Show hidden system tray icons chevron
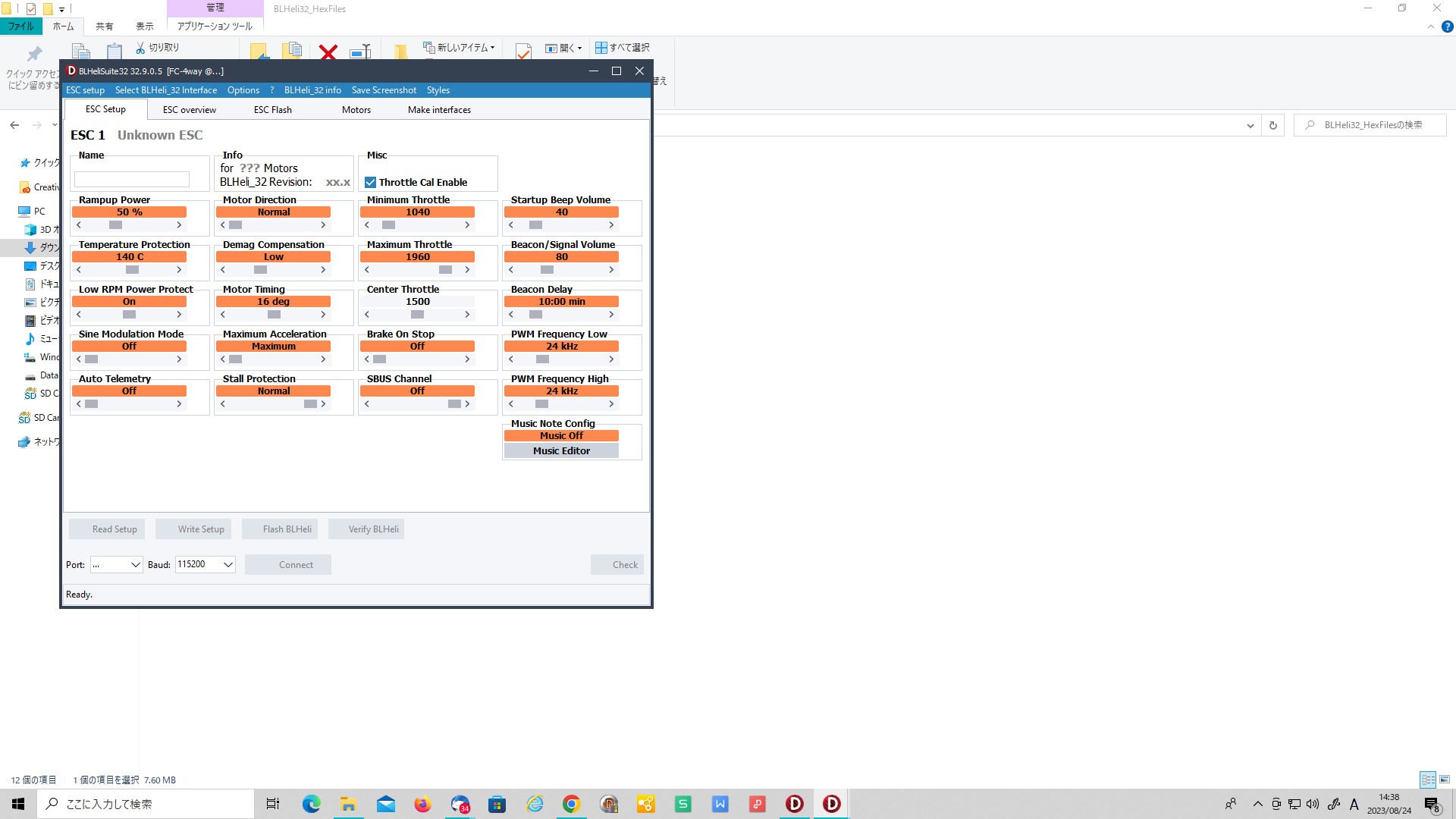1456x819 pixels. point(1257,804)
